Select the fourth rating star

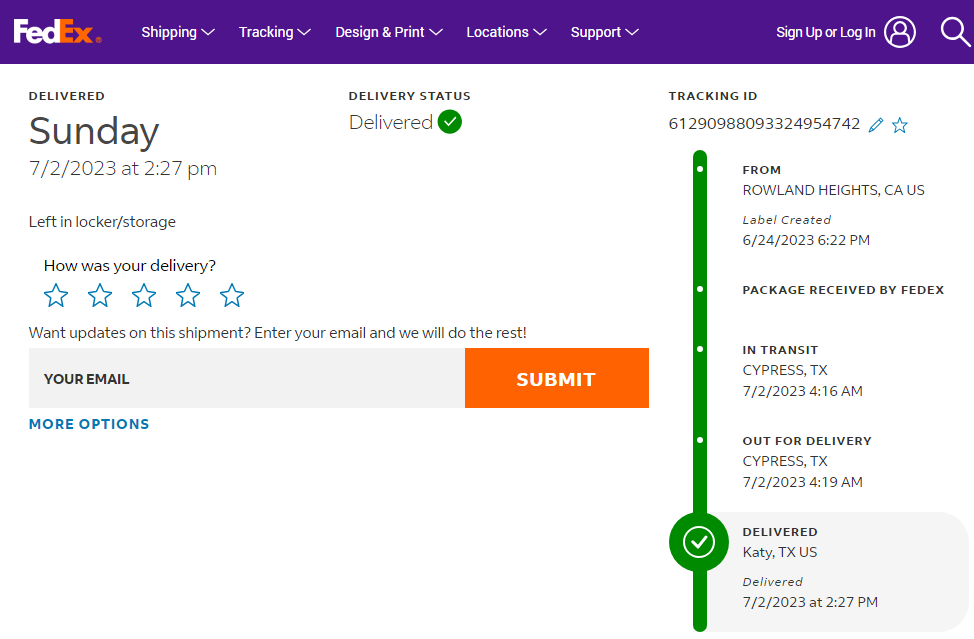[188, 295]
